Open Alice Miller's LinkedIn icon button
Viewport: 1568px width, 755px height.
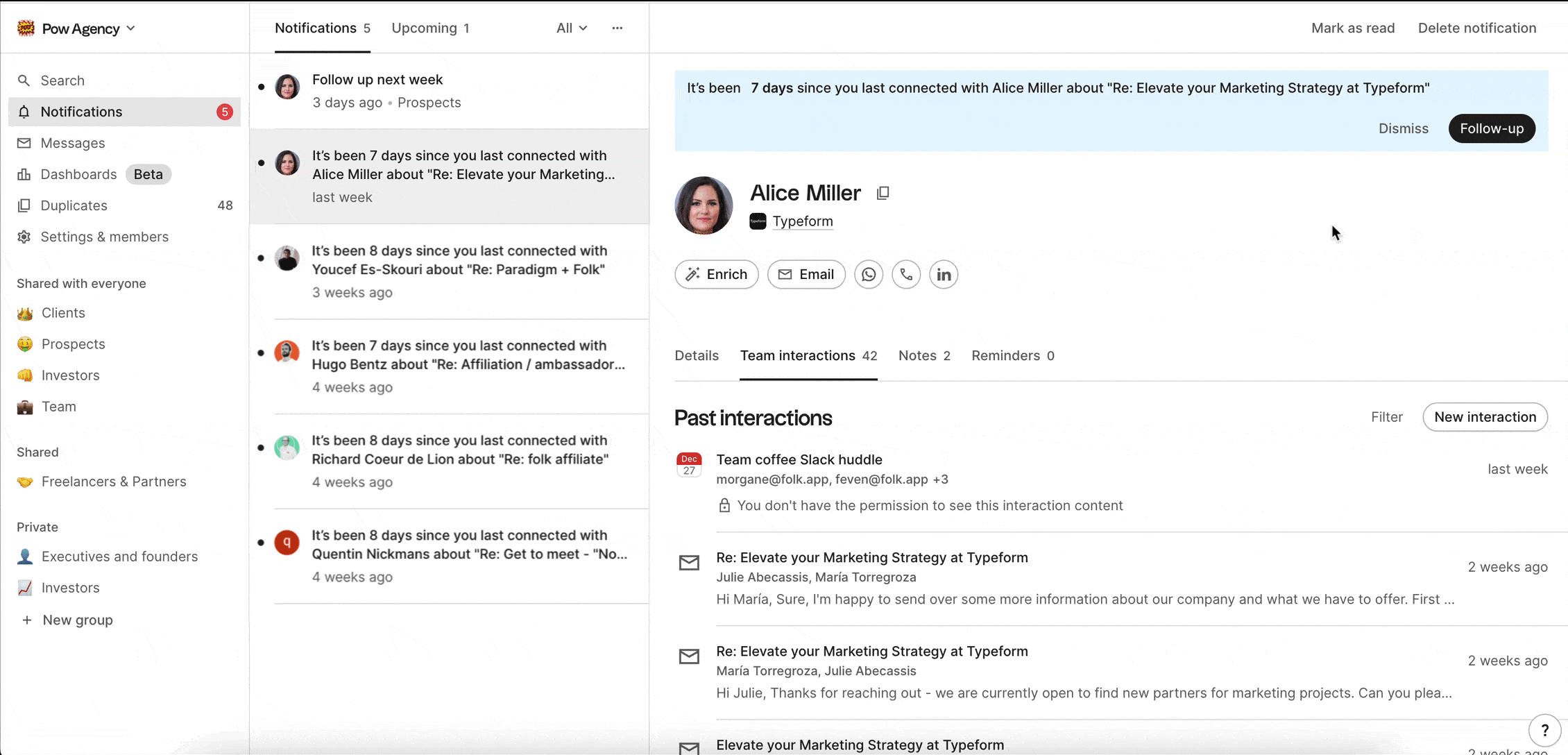pyautogui.click(x=944, y=274)
